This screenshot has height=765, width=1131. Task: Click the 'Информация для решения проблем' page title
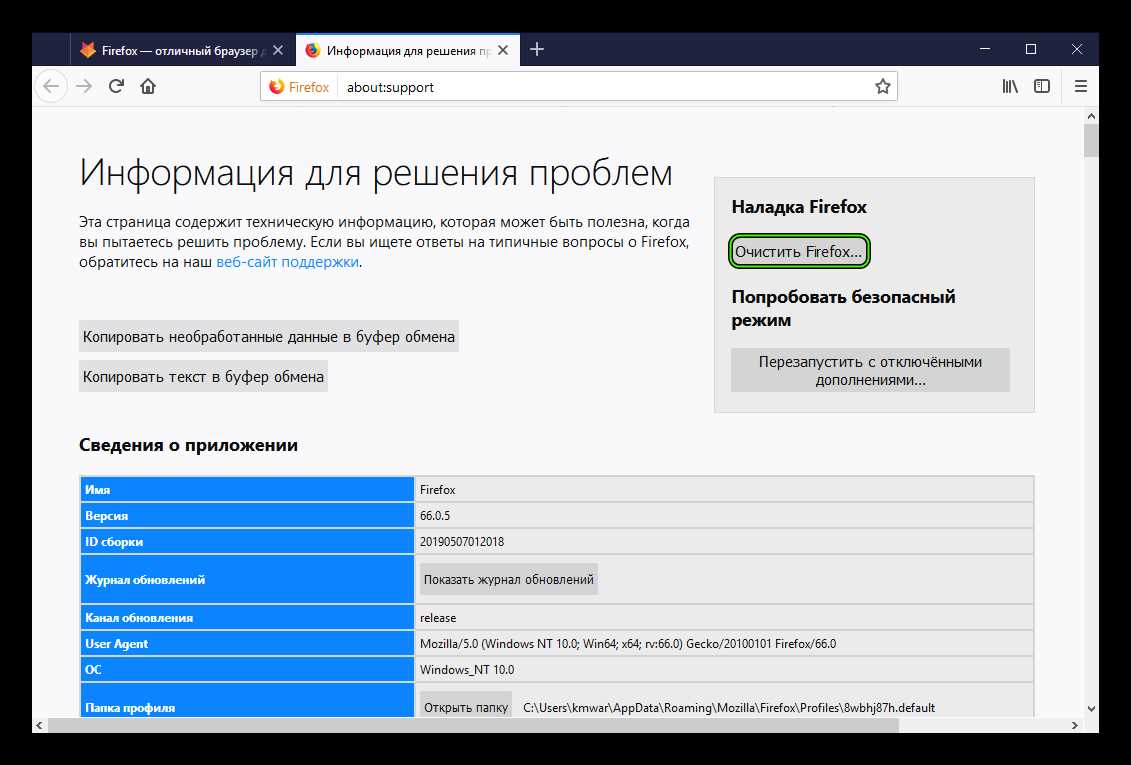click(x=376, y=173)
